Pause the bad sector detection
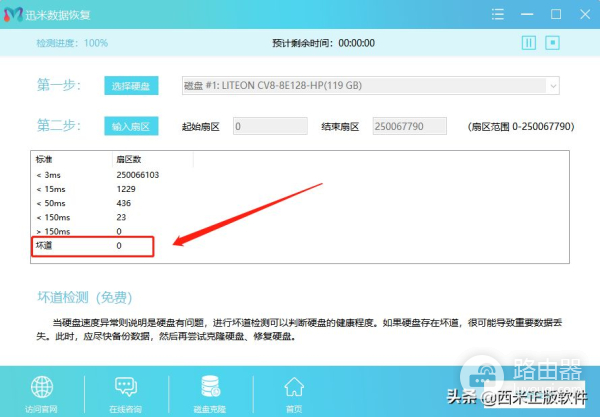The height and width of the screenshot is (417, 600). [529, 43]
